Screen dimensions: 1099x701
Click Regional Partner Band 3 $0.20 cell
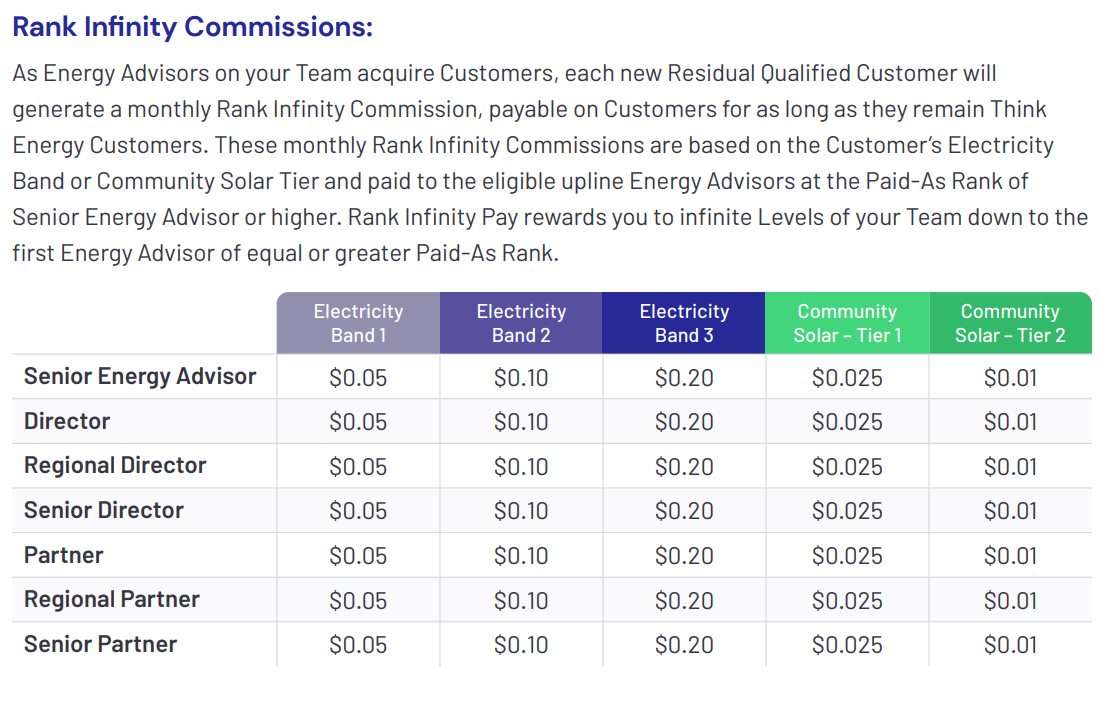(684, 600)
